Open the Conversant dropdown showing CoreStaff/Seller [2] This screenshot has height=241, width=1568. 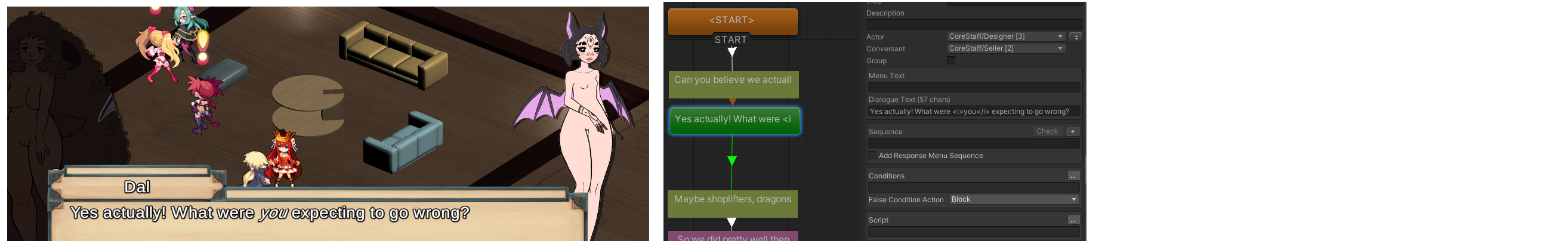[1005, 49]
